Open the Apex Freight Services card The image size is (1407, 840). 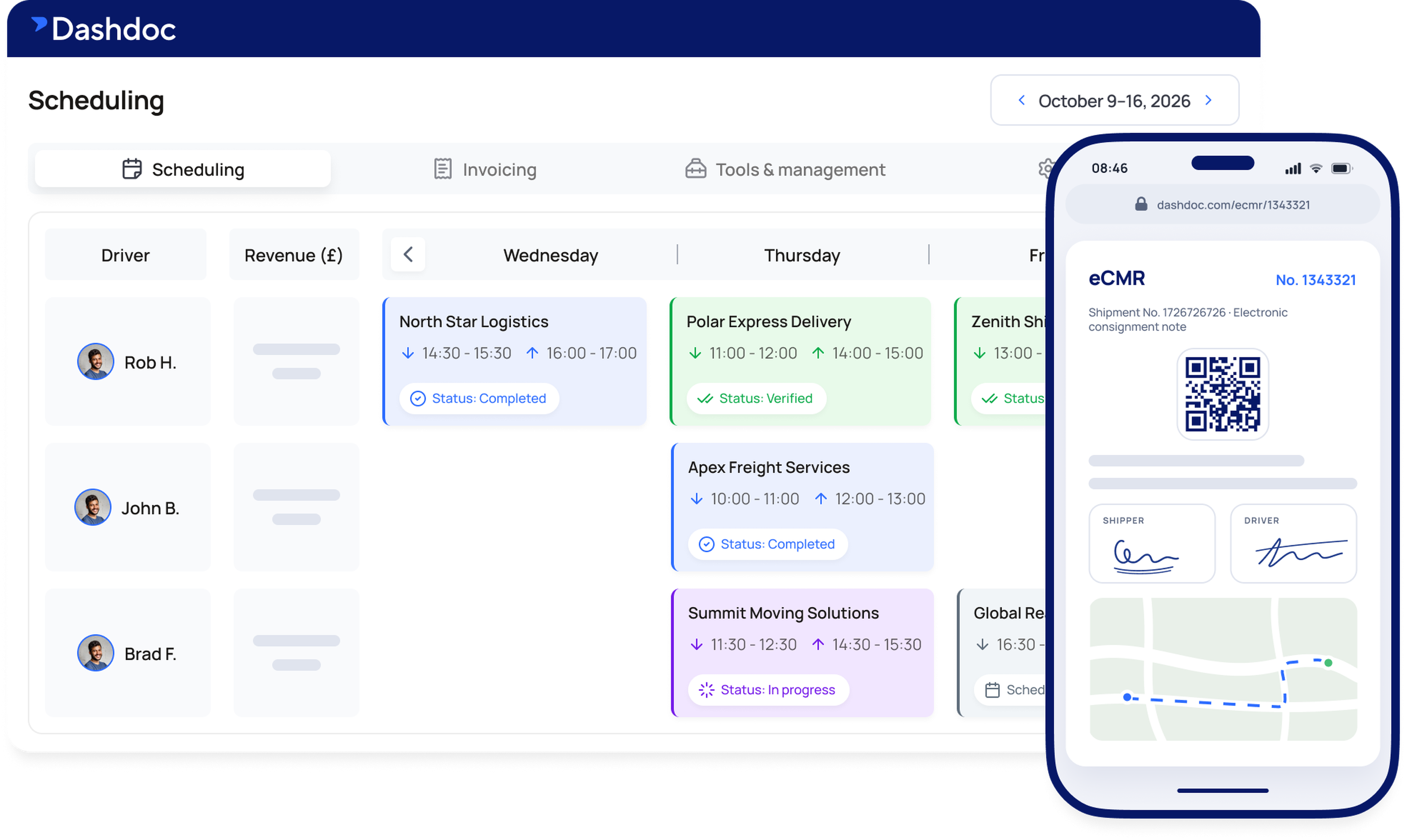[802, 508]
